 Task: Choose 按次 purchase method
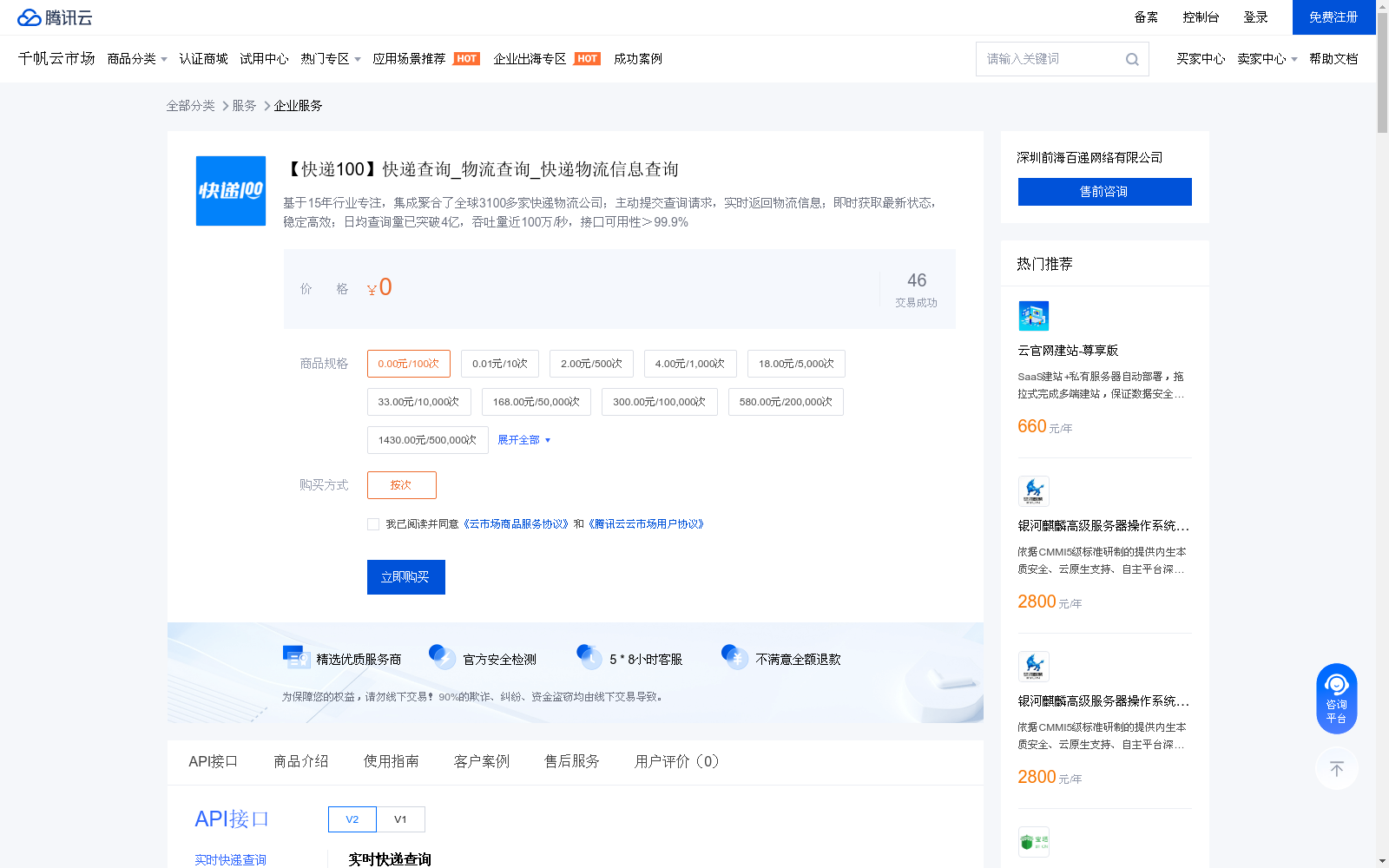[402, 485]
